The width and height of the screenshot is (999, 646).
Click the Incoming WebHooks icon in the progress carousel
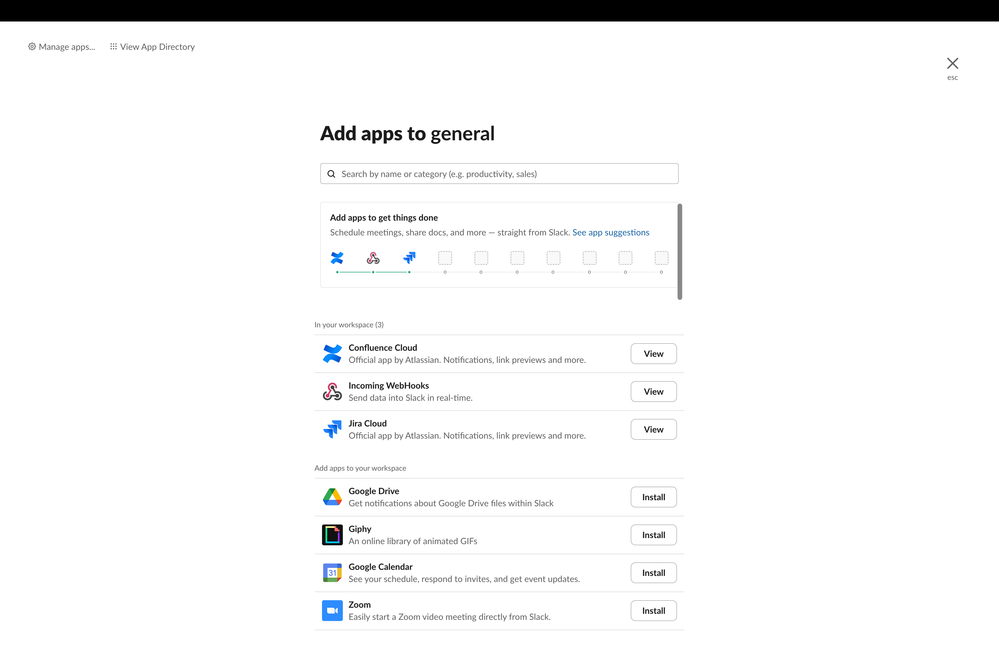pyautogui.click(x=373, y=258)
